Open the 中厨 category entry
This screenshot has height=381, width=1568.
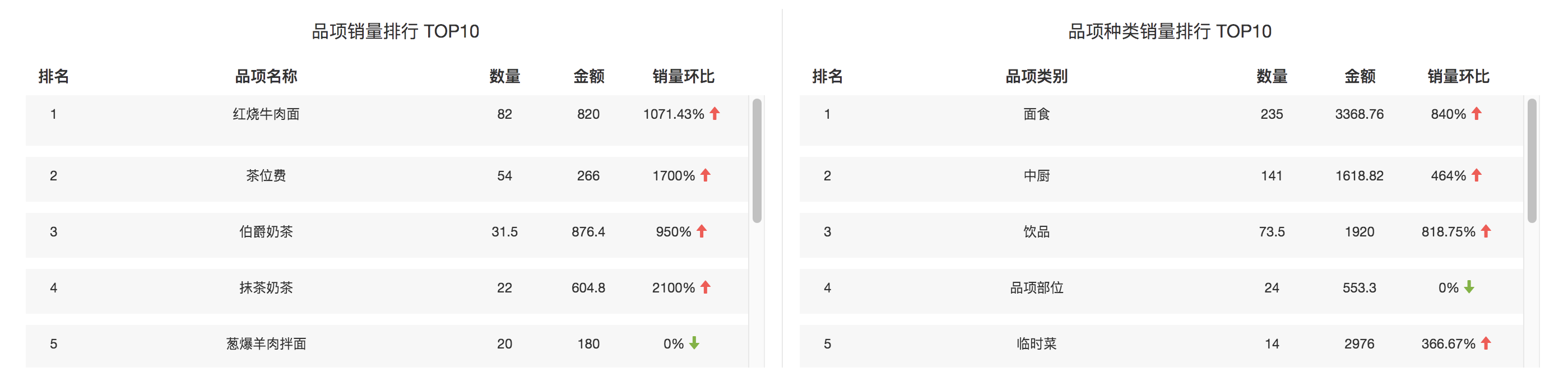(x=1036, y=176)
